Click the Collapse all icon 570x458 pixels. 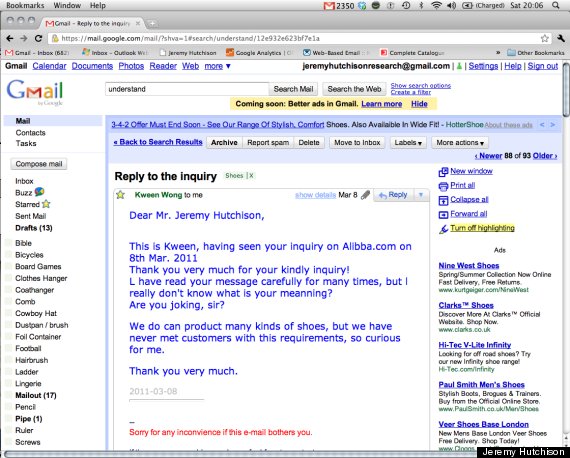443,200
